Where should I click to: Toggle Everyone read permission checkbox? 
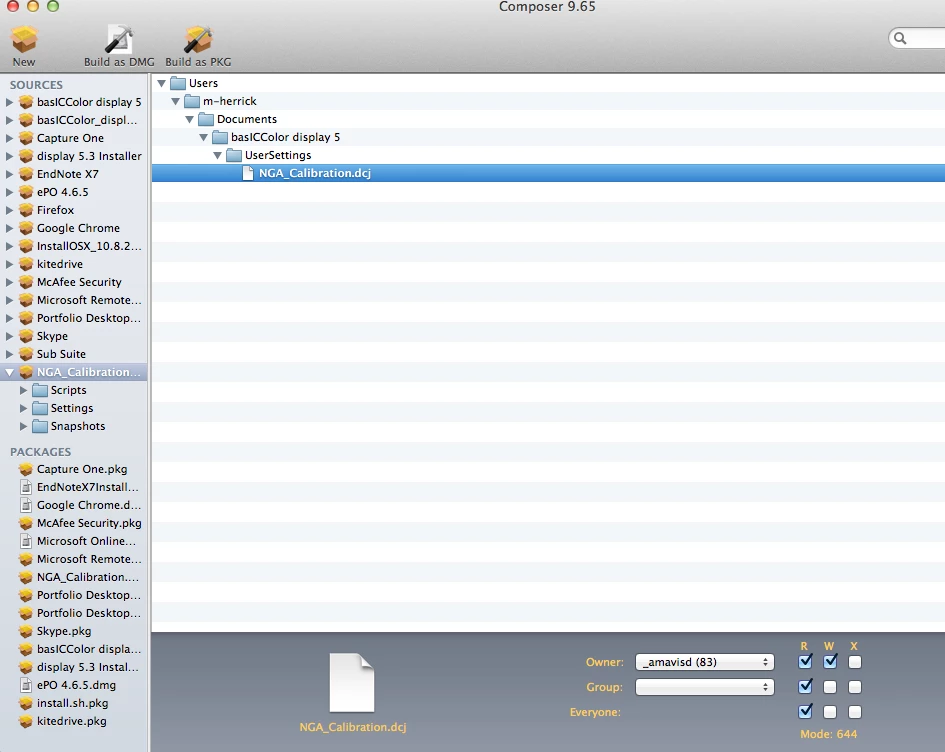pyautogui.click(x=805, y=712)
